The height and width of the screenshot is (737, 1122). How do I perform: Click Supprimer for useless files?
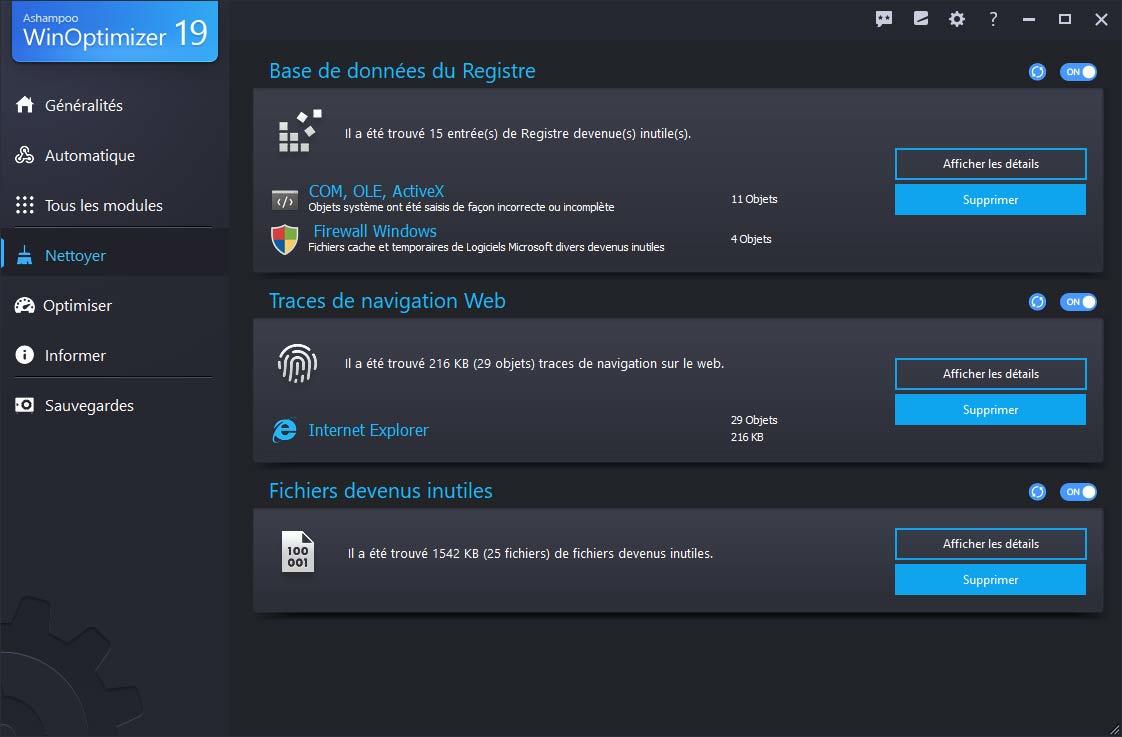click(990, 580)
